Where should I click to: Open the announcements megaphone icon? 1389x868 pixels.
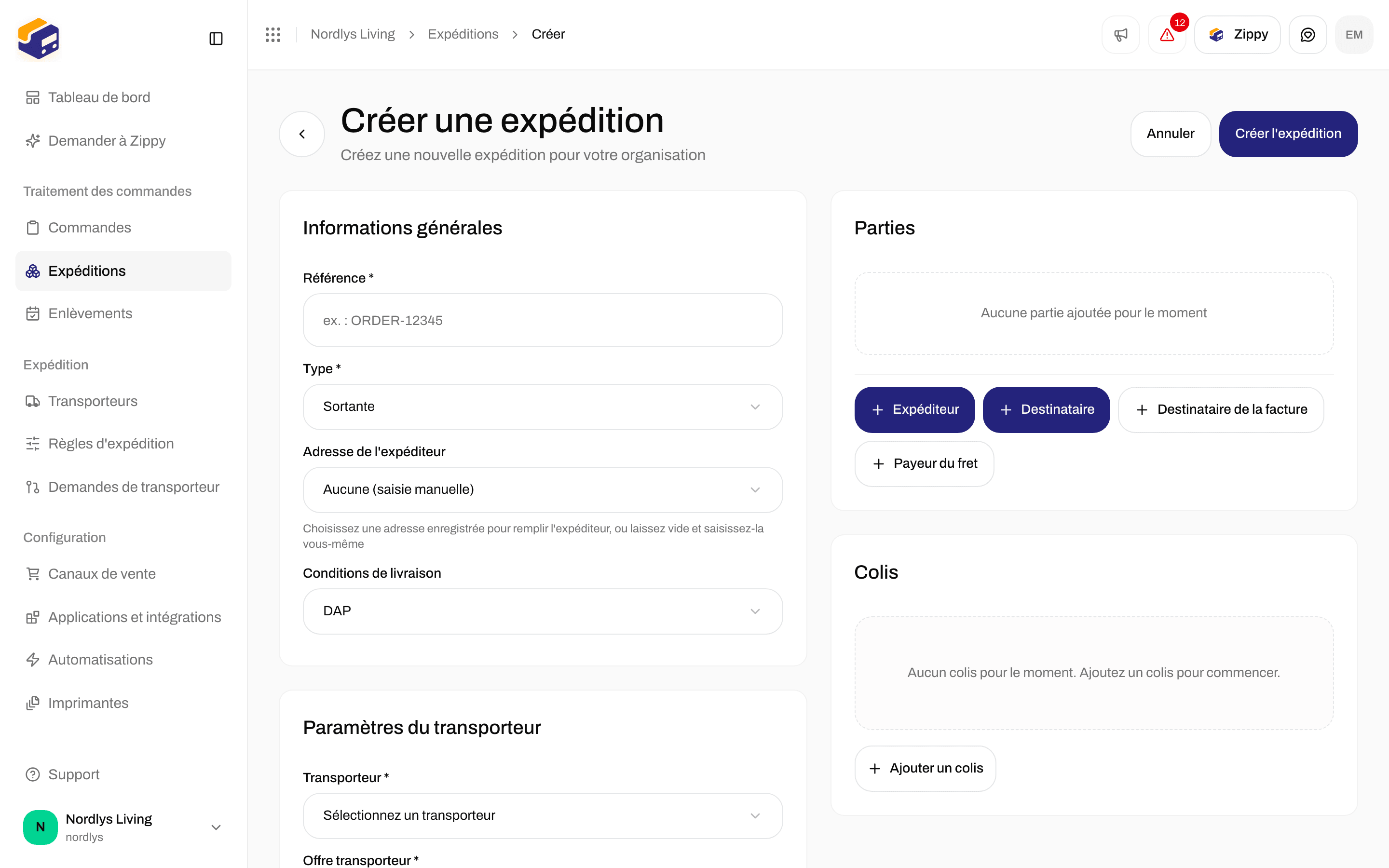tap(1120, 34)
